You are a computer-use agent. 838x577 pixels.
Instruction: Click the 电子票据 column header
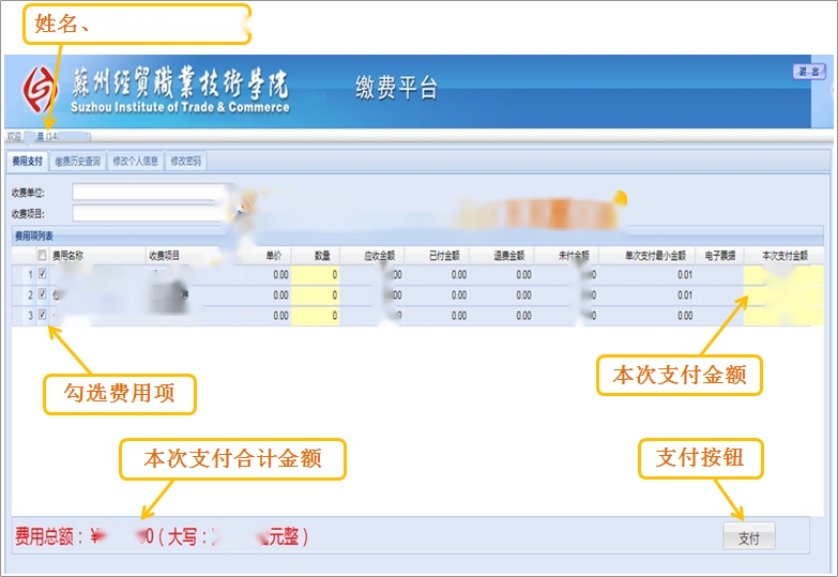point(720,255)
